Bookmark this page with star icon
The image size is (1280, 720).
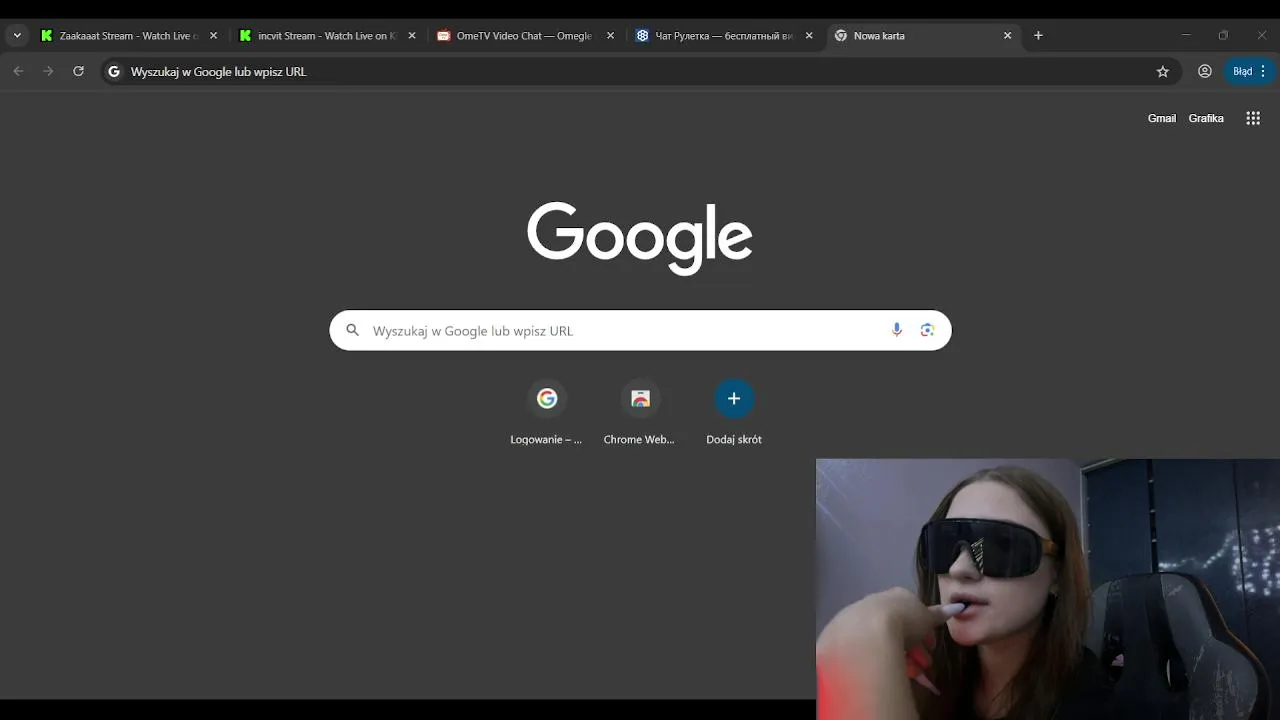pos(1162,72)
